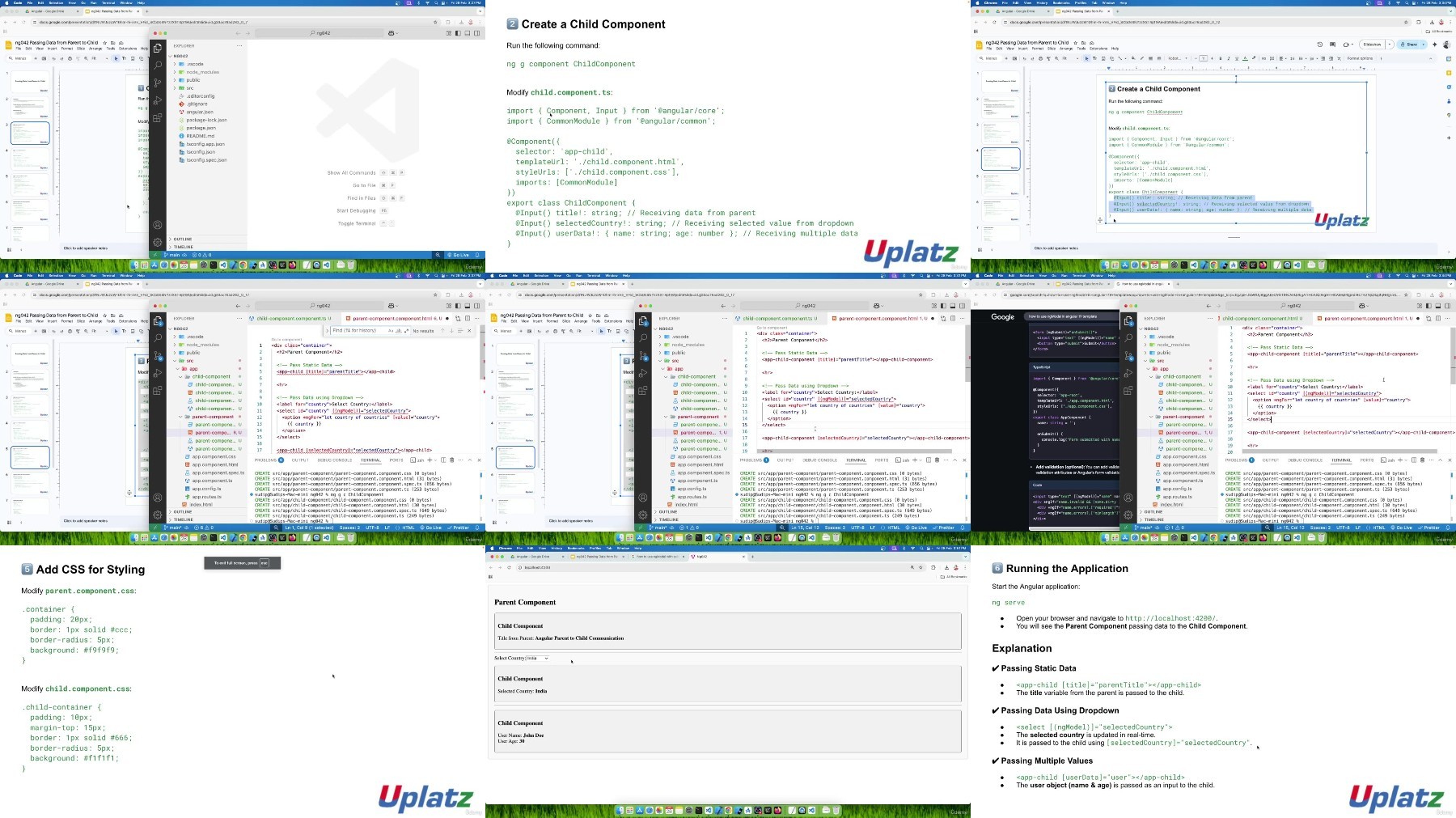Open the version history clock icon in Slides
The image size is (1456, 818).
point(1320,45)
